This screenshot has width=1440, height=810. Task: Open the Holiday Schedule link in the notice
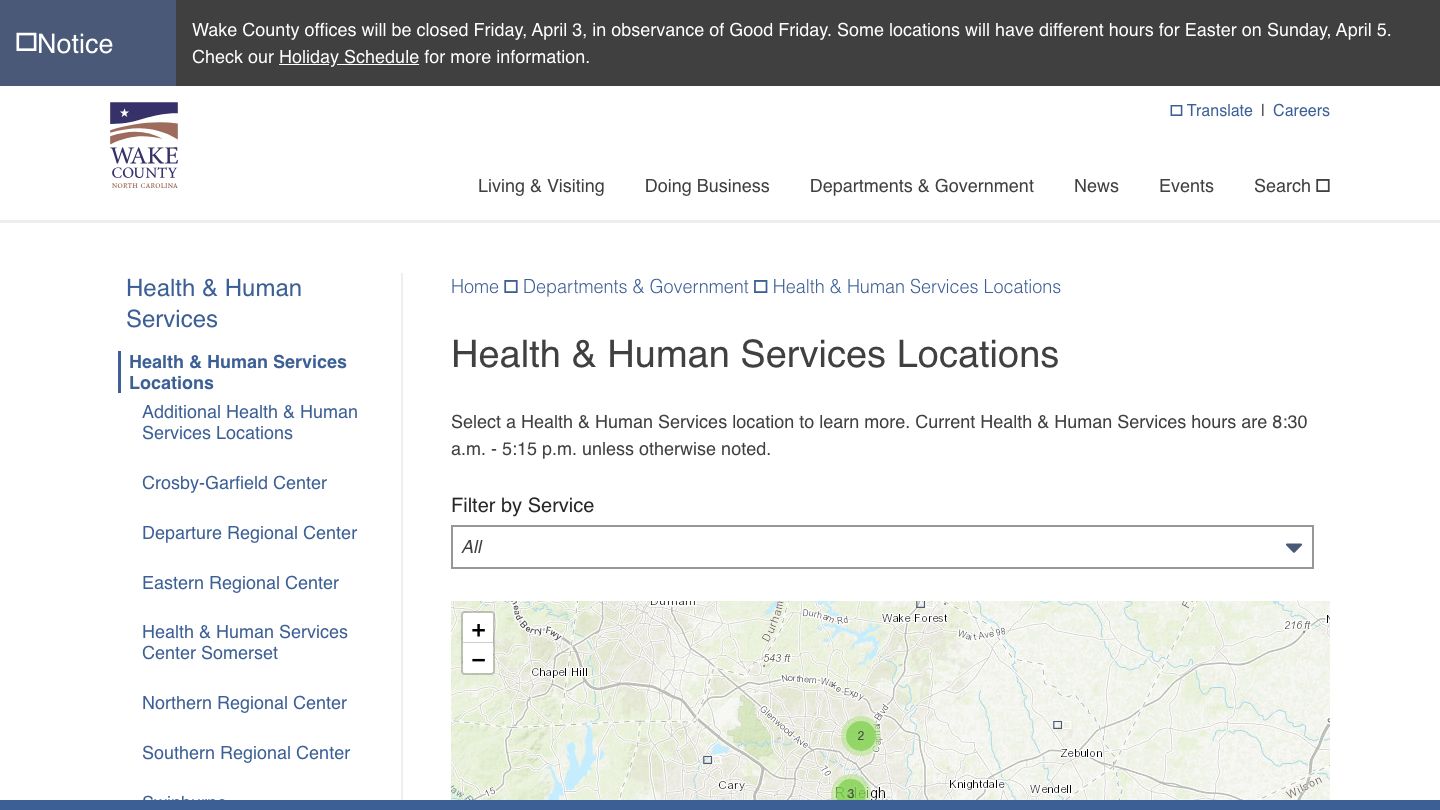(x=348, y=57)
